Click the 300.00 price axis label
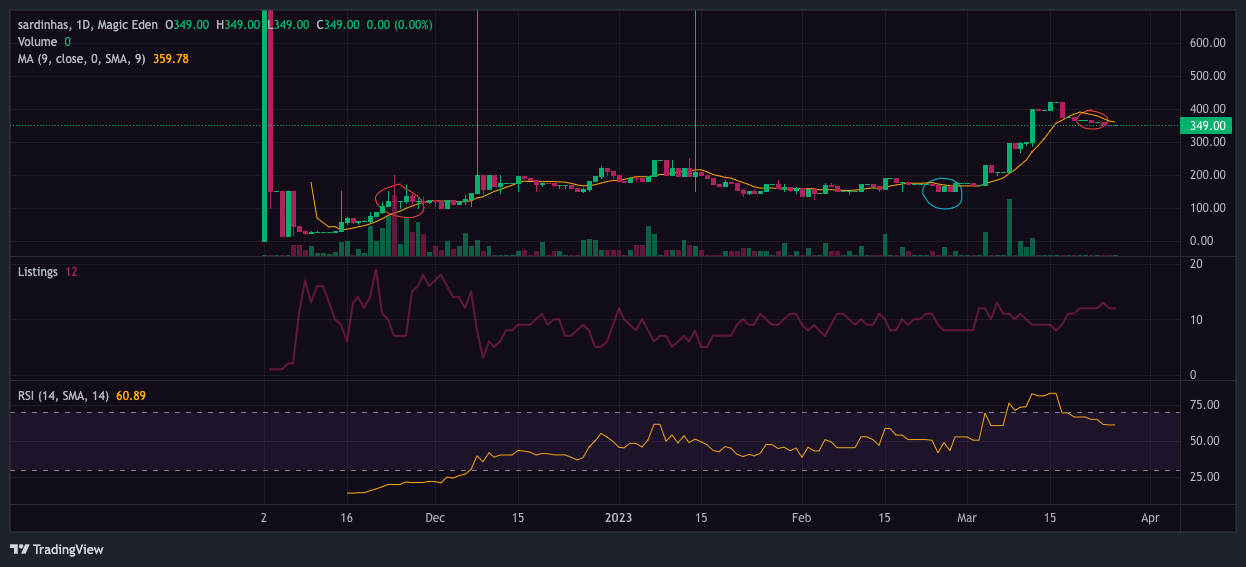 pyautogui.click(x=1208, y=142)
